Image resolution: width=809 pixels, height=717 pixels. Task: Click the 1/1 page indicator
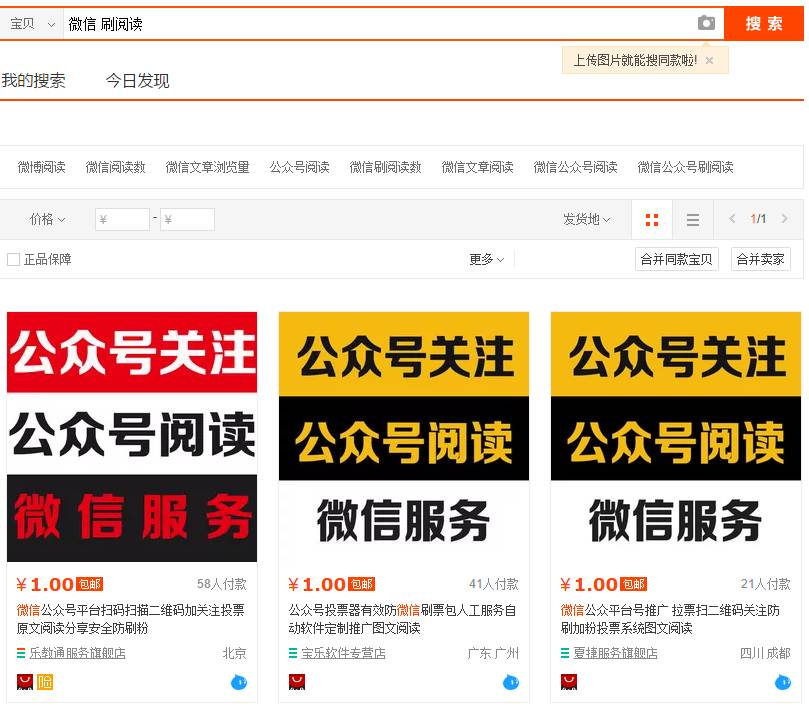pos(758,219)
